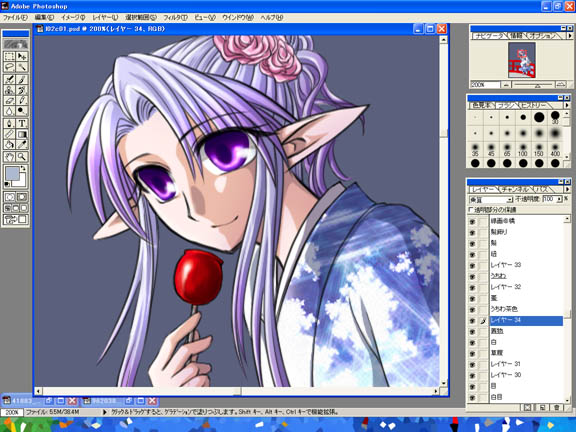
Task: Select the Gradient tool
Action: pos(22,134)
